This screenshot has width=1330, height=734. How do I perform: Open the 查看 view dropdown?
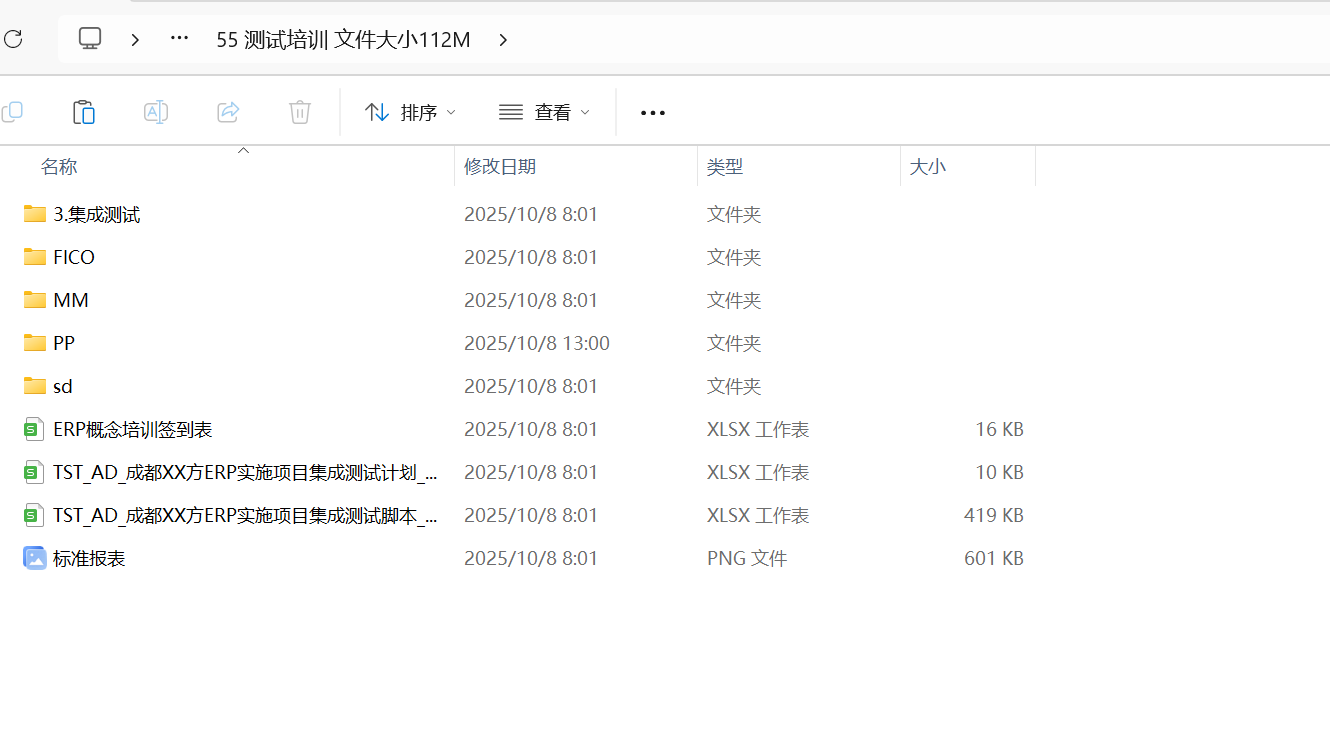coord(545,113)
